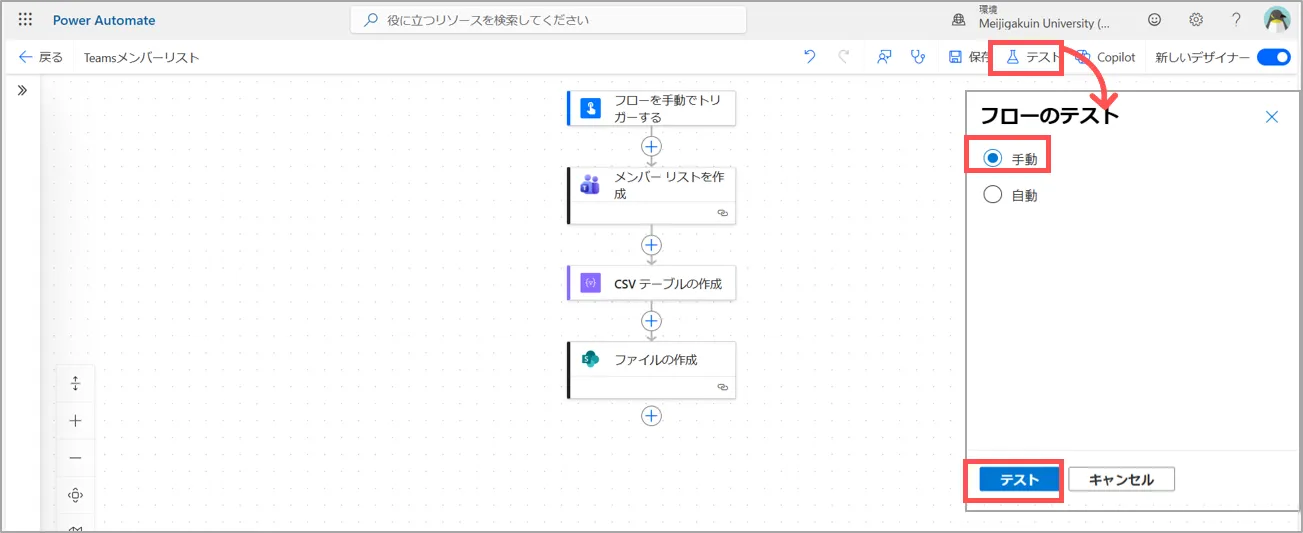Click the キャンセル button
The height and width of the screenshot is (533, 1303).
(1121, 480)
